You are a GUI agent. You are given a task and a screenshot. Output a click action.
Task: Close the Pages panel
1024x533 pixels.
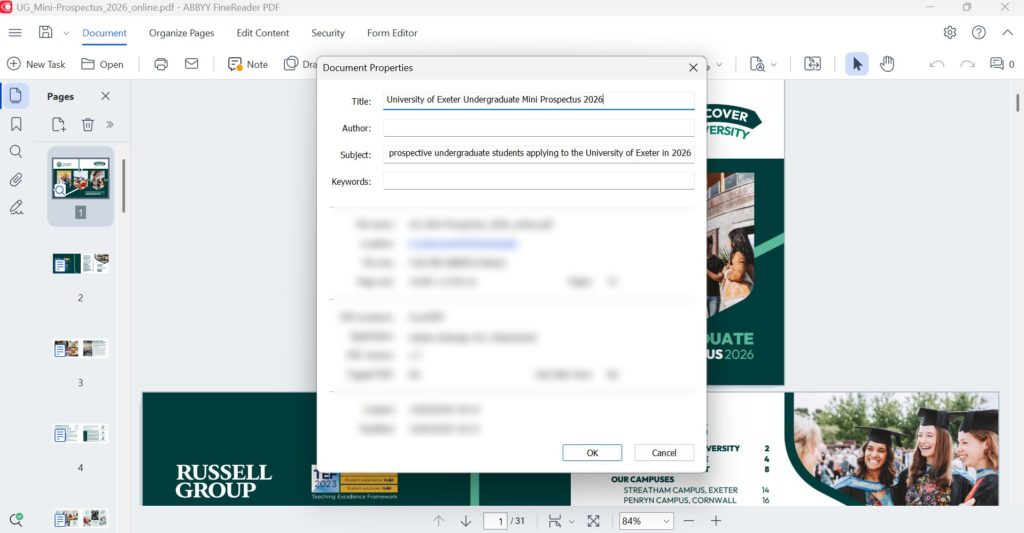pos(105,96)
